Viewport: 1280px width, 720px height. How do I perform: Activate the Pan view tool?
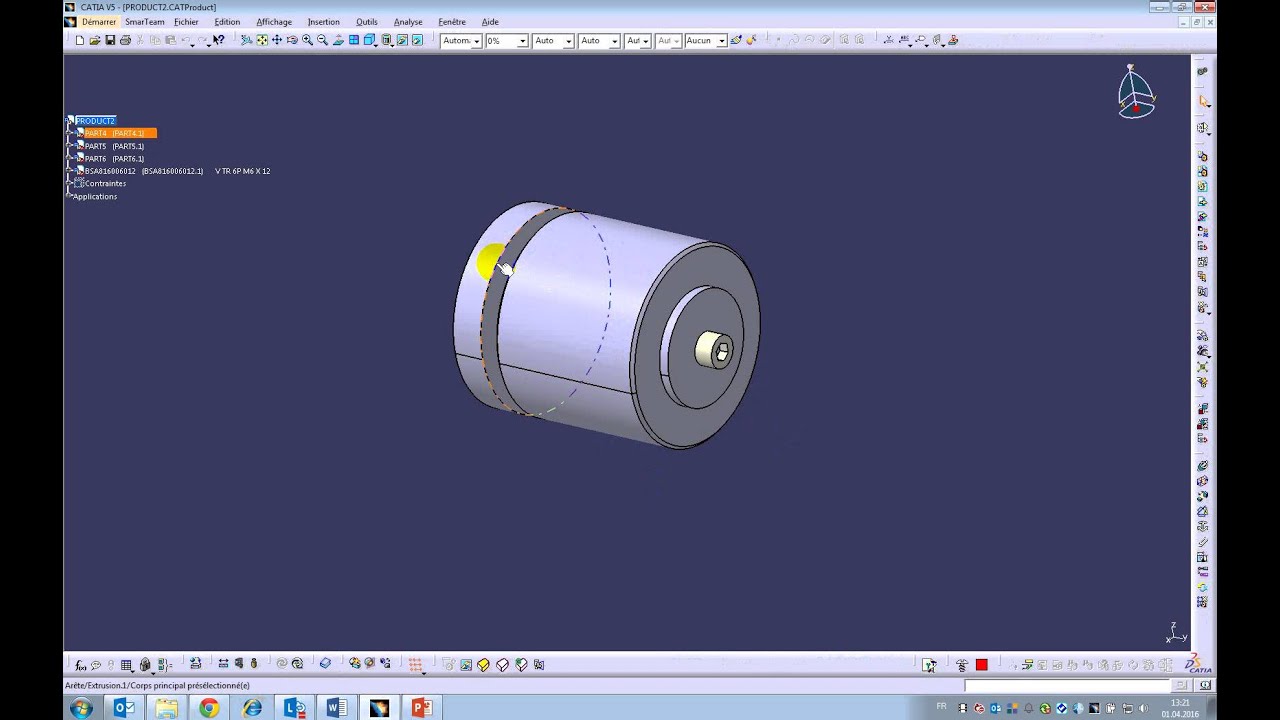277,40
